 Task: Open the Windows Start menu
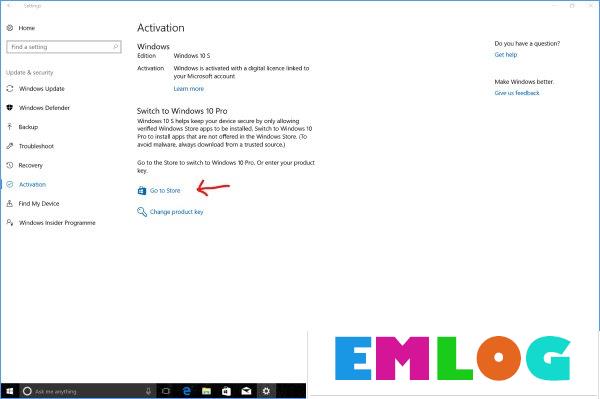[10, 391]
